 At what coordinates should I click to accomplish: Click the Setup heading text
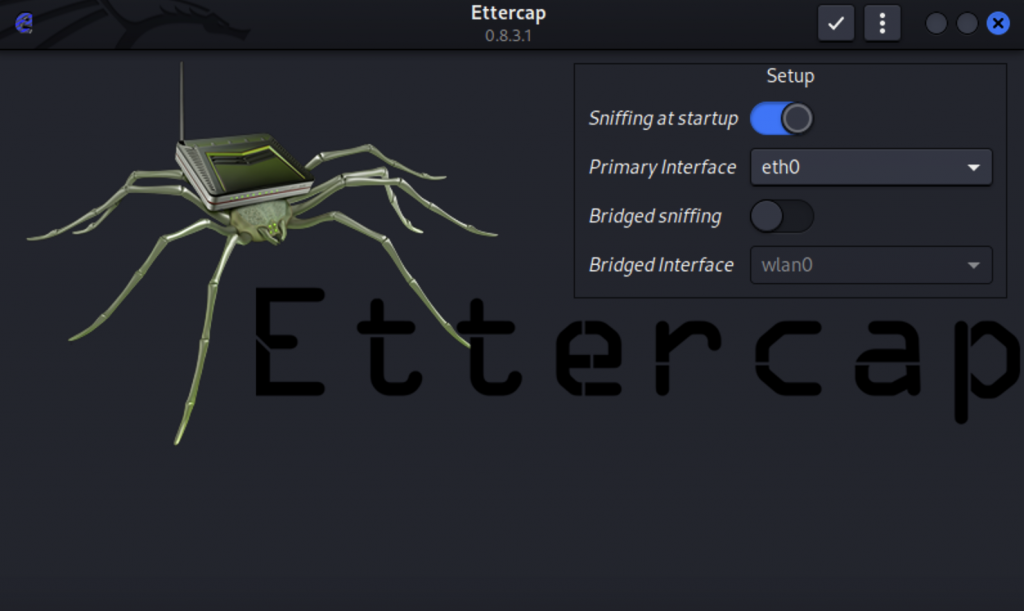coord(790,76)
